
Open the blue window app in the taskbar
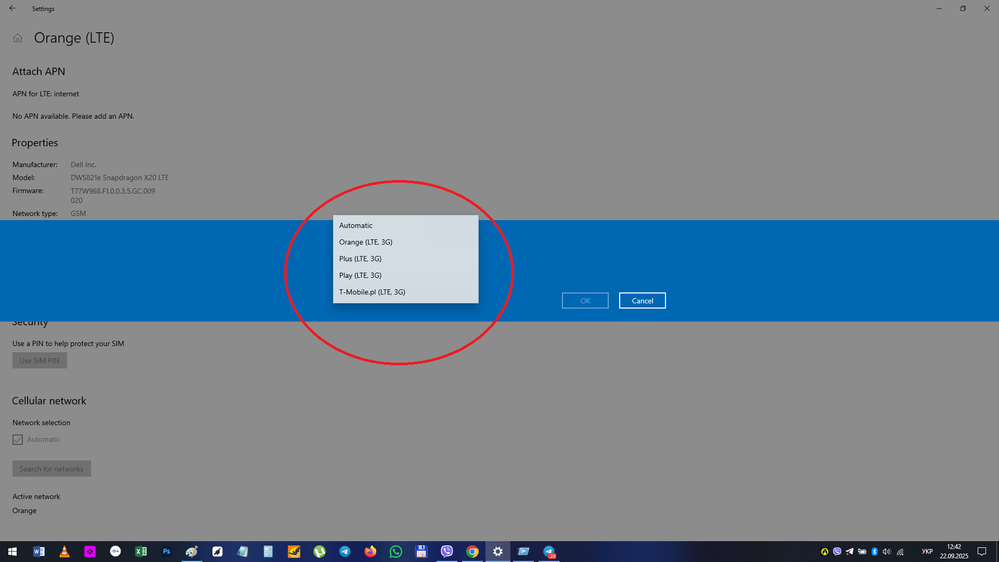pyautogui.click(x=523, y=552)
